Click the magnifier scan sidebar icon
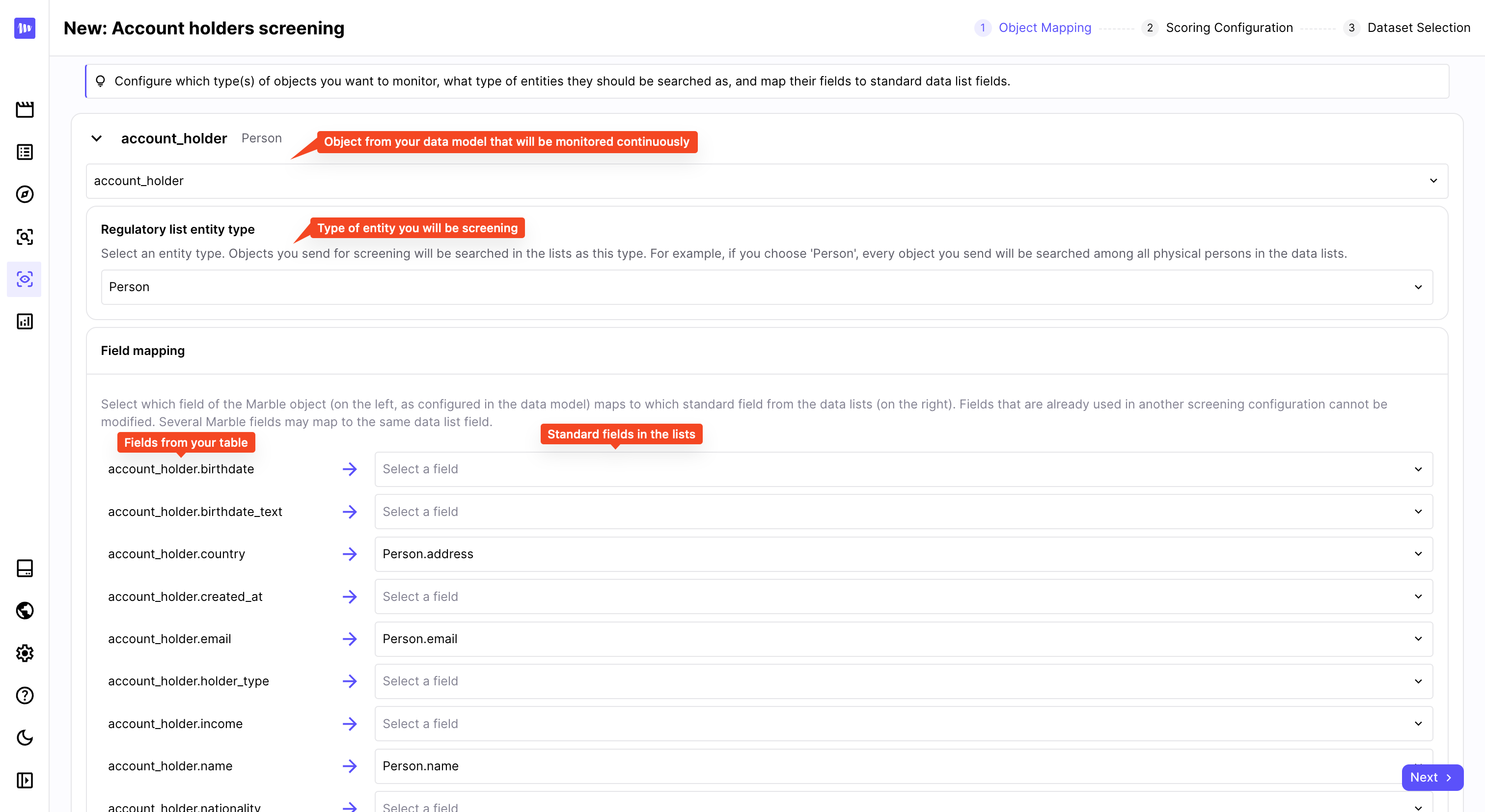 (x=24, y=237)
